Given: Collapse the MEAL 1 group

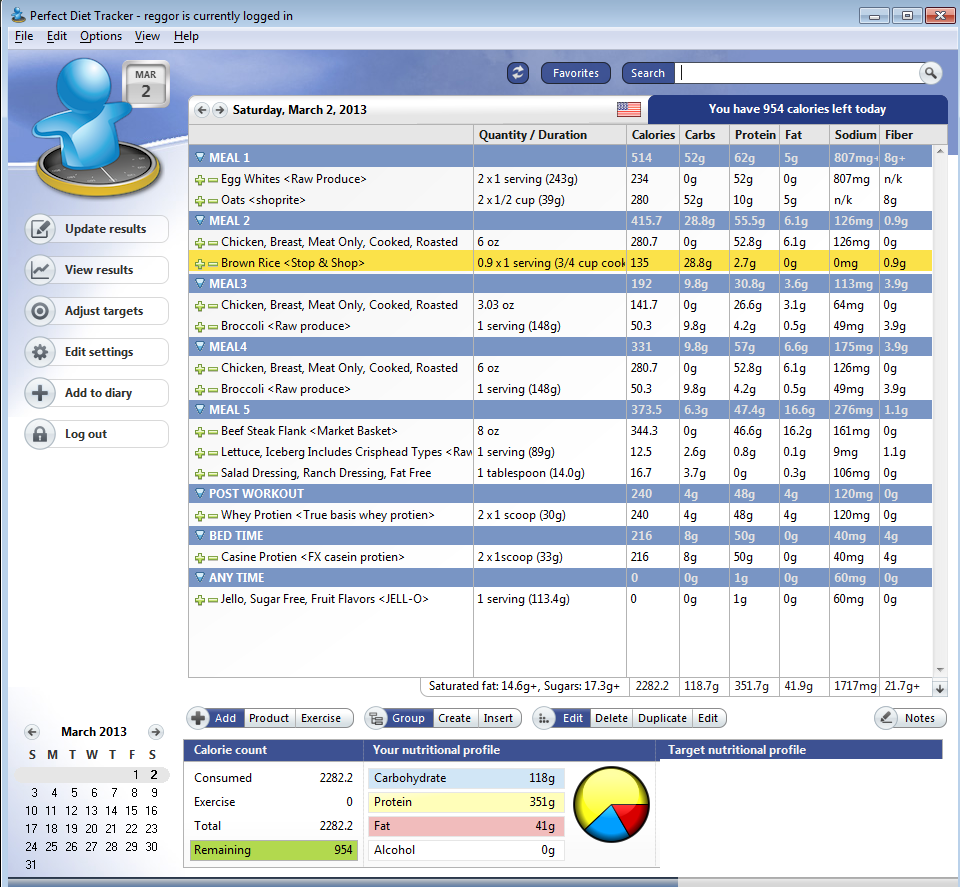Looking at the screenshot, I should click(200, 158).
